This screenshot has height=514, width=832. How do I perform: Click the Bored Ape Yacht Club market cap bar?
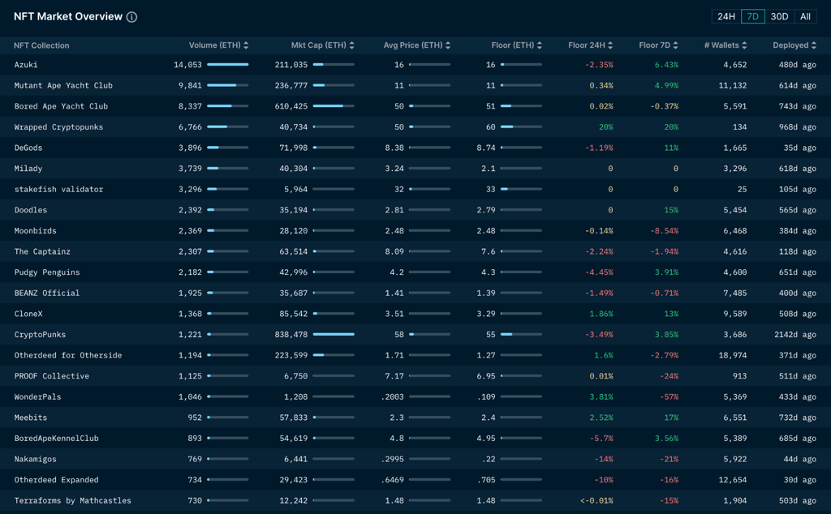pos(333,106)
